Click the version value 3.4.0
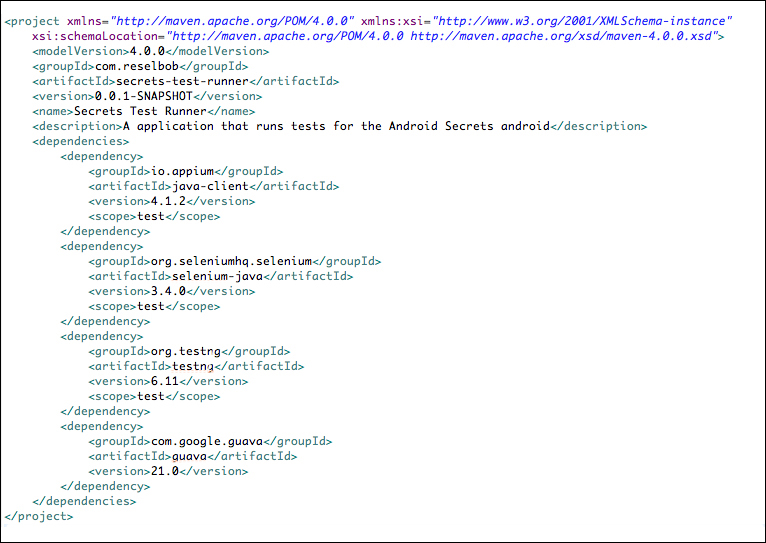 tap(169, 291)
